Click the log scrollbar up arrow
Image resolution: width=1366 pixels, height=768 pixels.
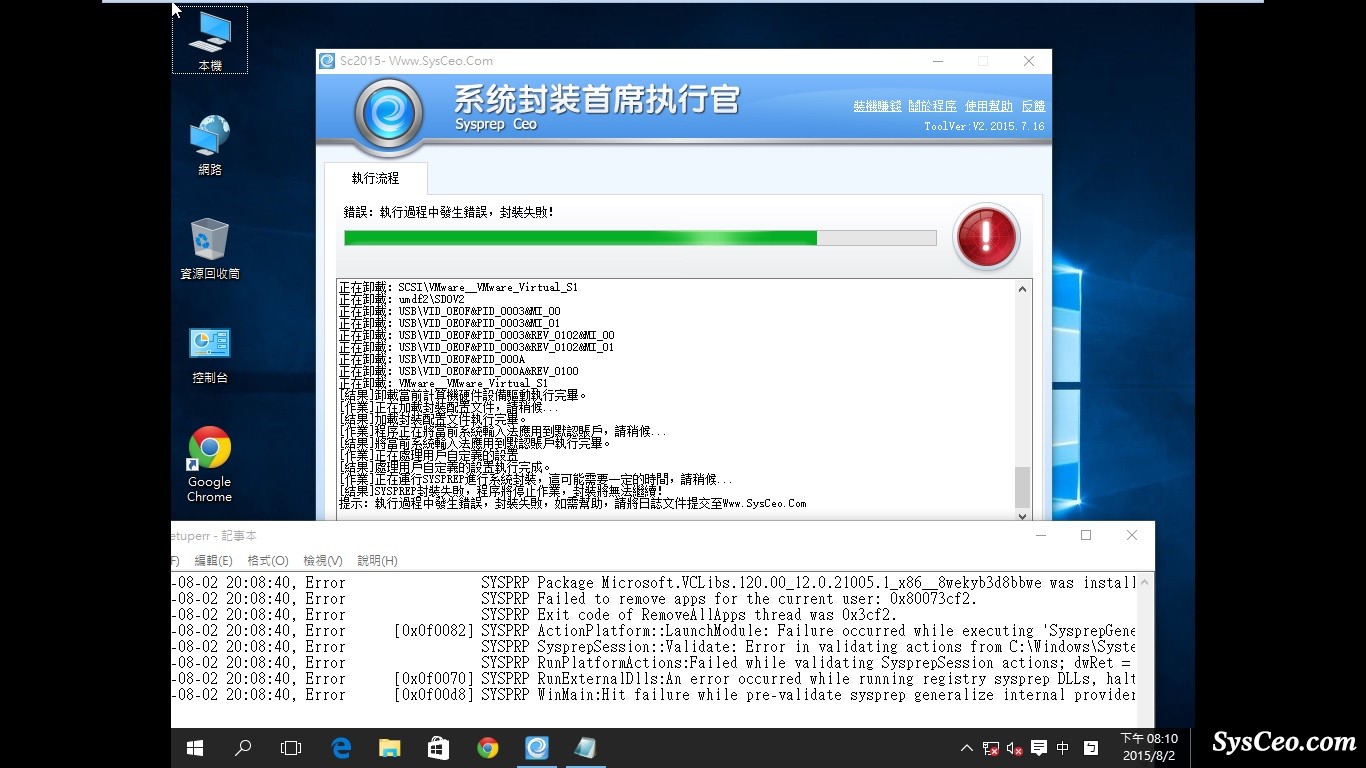click(1022, 289)
